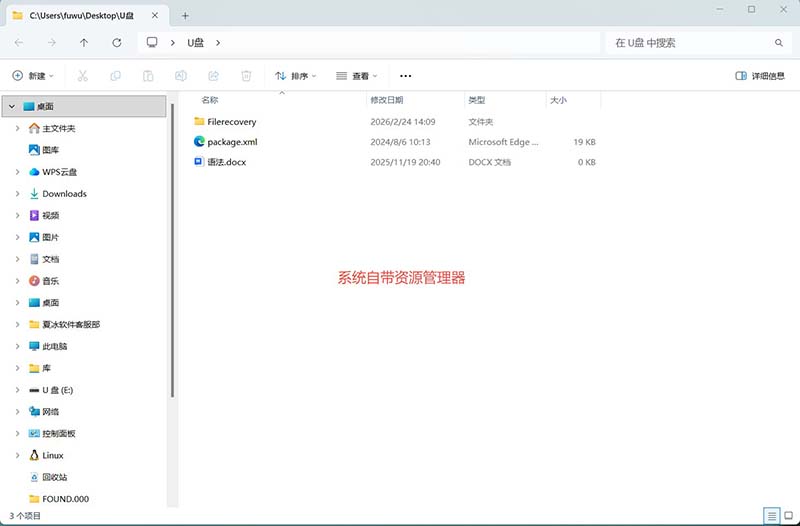The width and height of the screenshot is (800, 526).
Task: Go up one folder level
Action: point(84,43)
